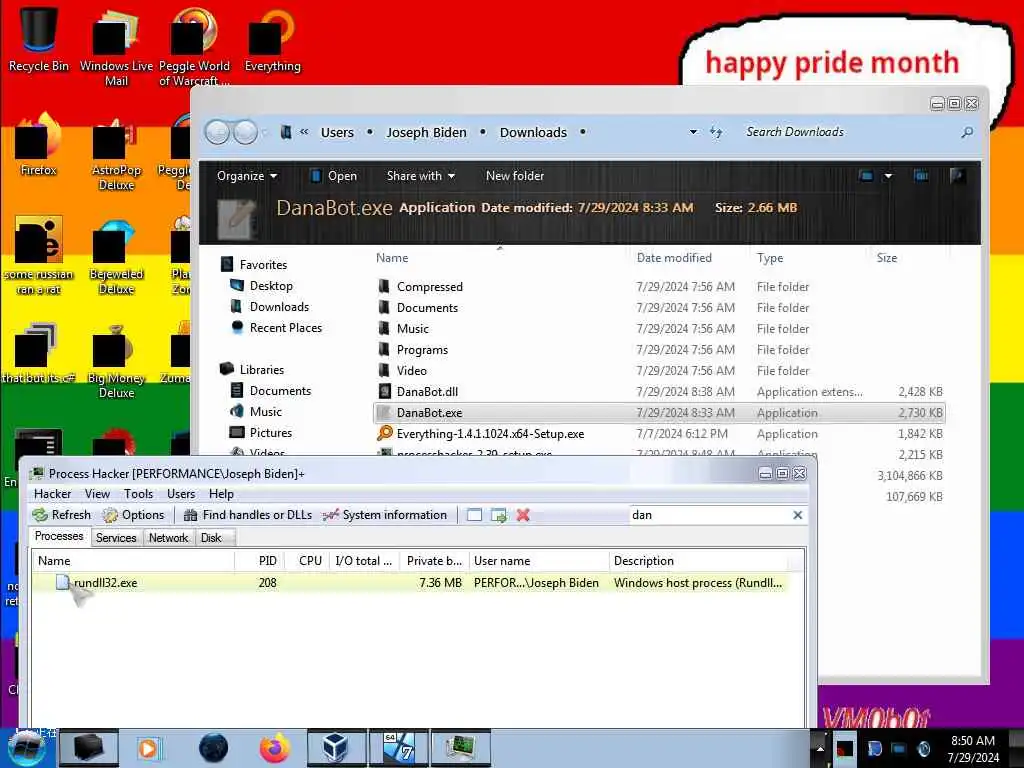Show hidden tray icons arrow
This screenshot has width=1024, height=768.
820,749
